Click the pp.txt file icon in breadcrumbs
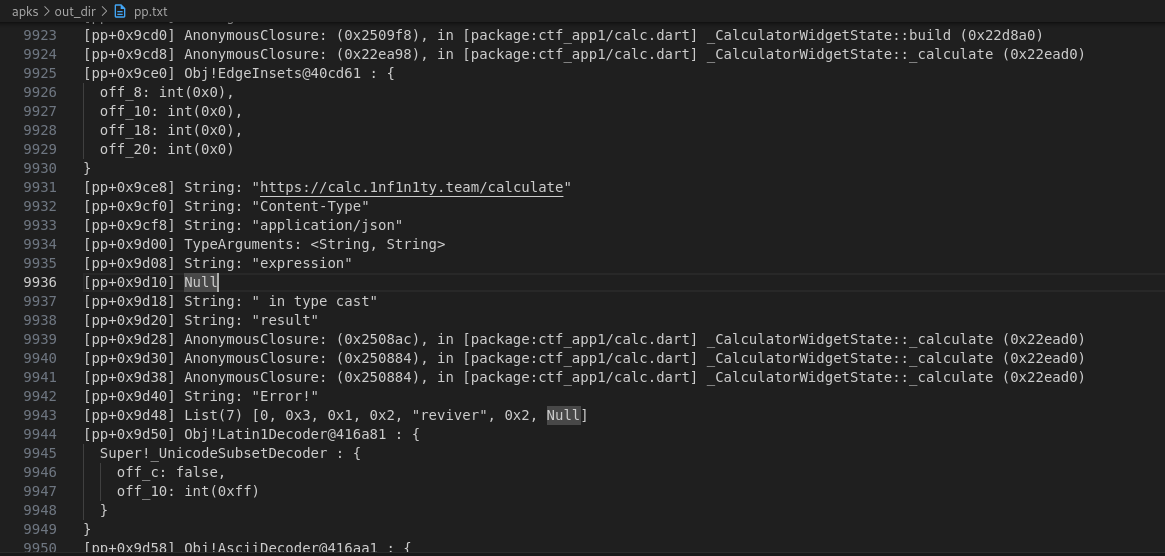Screen dimensions: 1165x556 point(120,11)
